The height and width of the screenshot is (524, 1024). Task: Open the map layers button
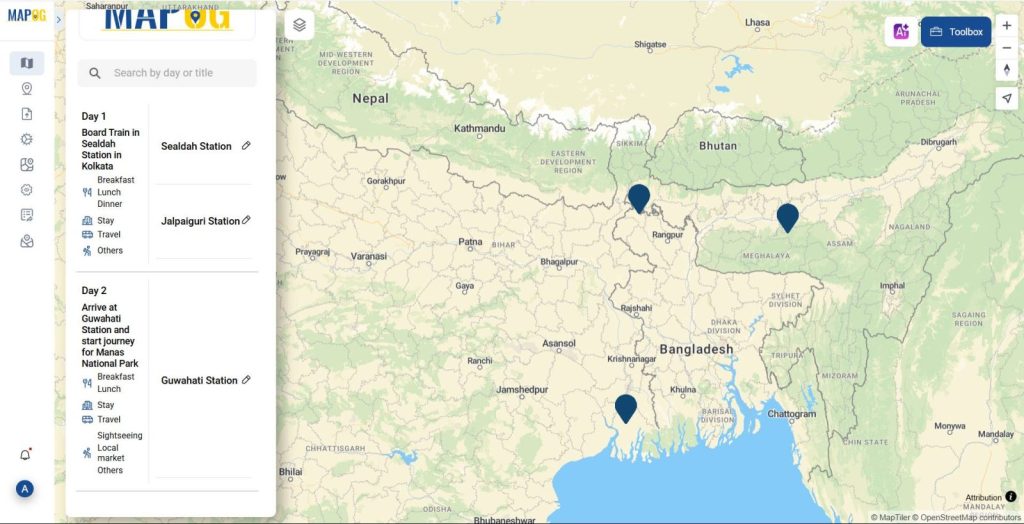[299, 25]
